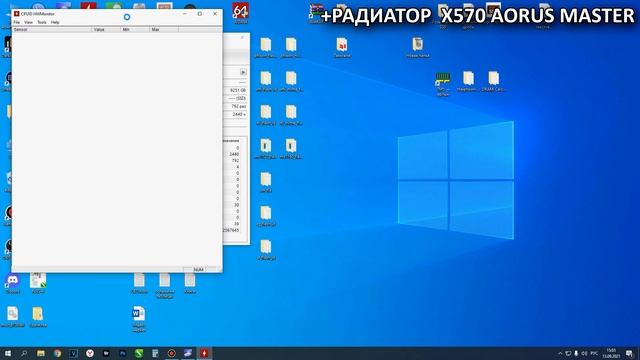Click the play arrow in the background window
This screenshot has width=640, height=360.
(x=243, y=72)
